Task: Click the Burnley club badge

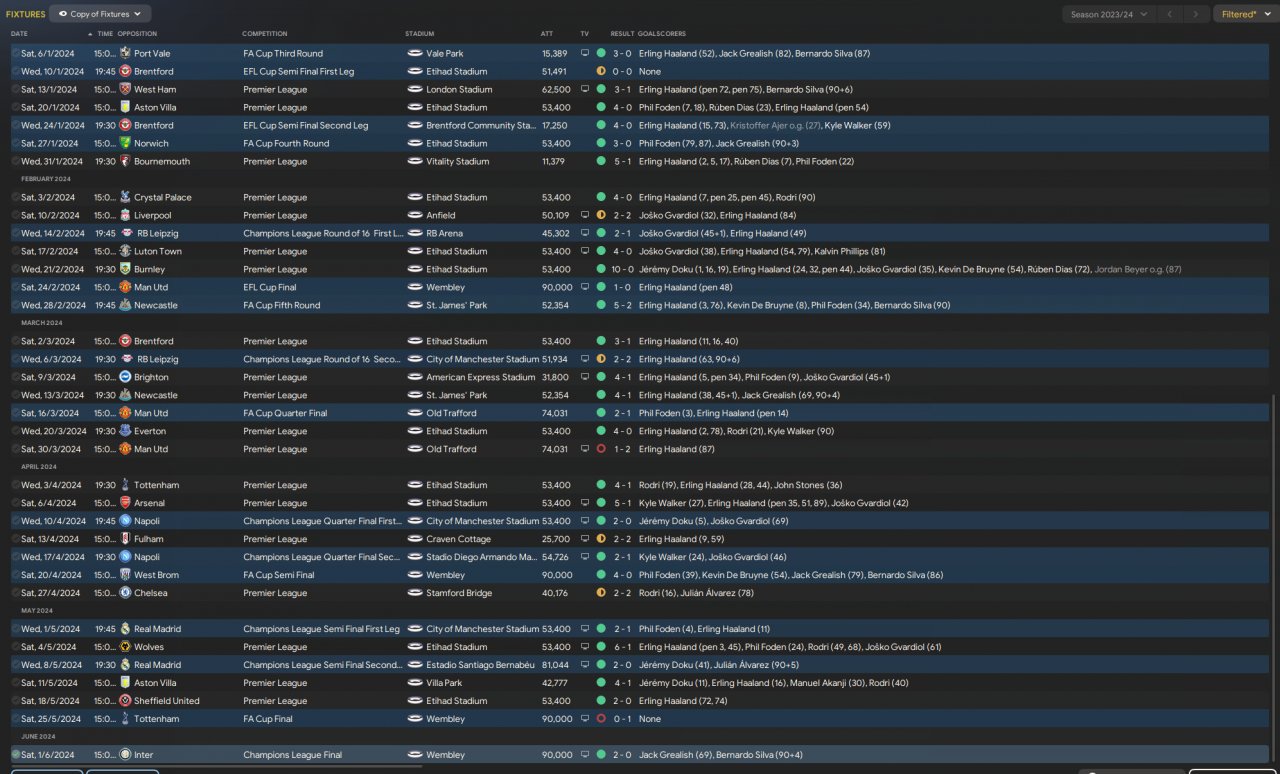Action: click(125, 269)
